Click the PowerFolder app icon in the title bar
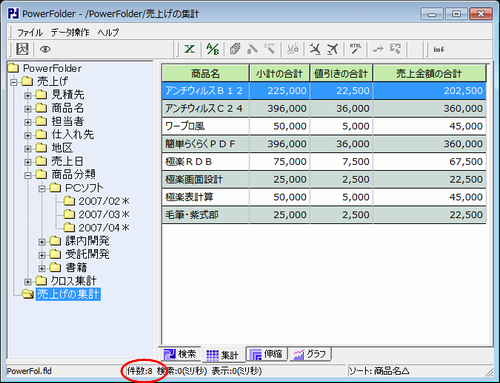The width and height of the screenshot is (500, 383). click(x=14, y=14)
